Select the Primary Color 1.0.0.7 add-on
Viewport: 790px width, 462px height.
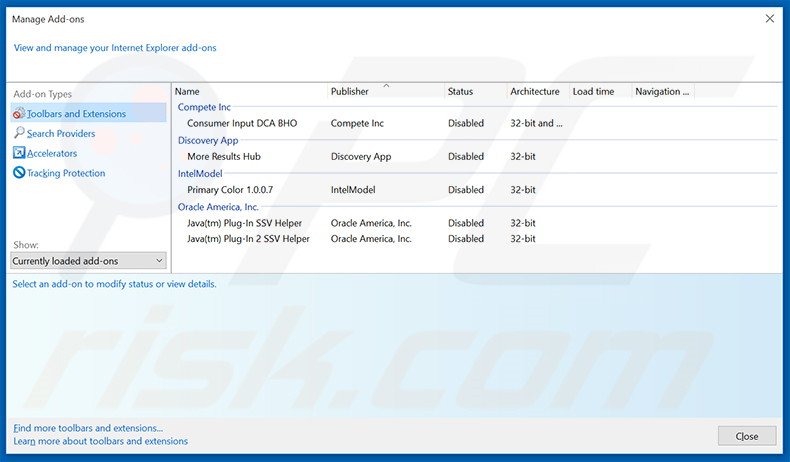click(x=230, y=190)
